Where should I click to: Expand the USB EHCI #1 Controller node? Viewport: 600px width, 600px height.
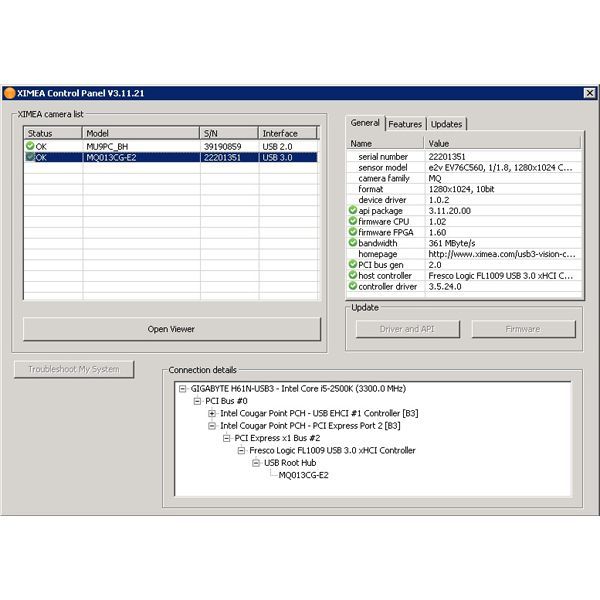[x=212, y=413]
